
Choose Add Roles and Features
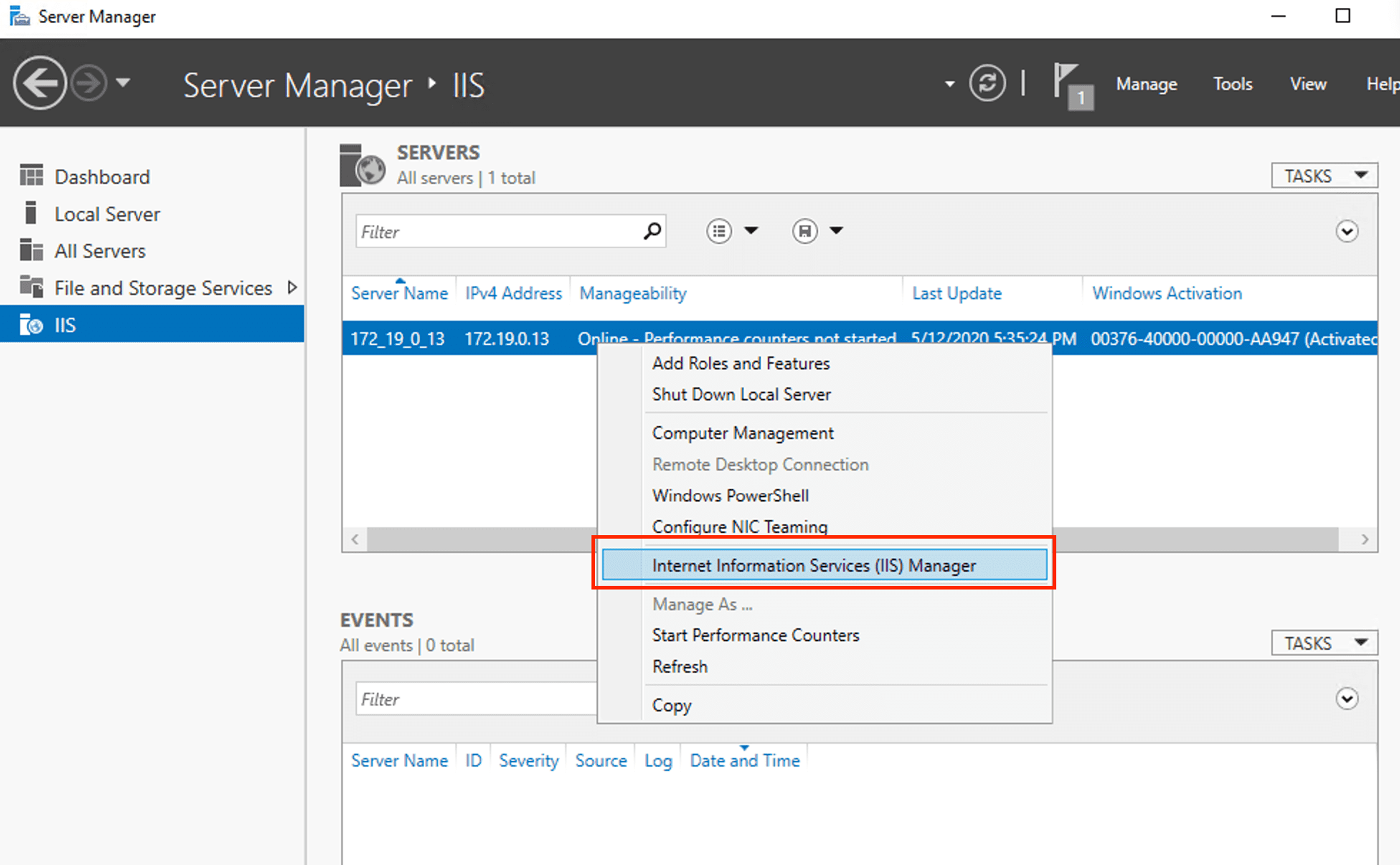click(x=741, y=363)
